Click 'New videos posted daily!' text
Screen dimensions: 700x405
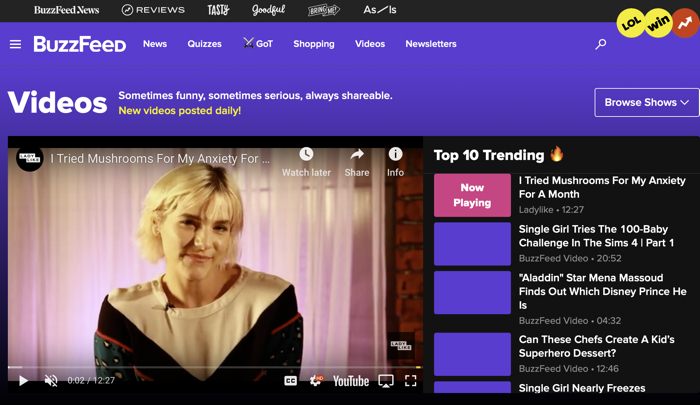pyautogui.click(x=179, y=110)
